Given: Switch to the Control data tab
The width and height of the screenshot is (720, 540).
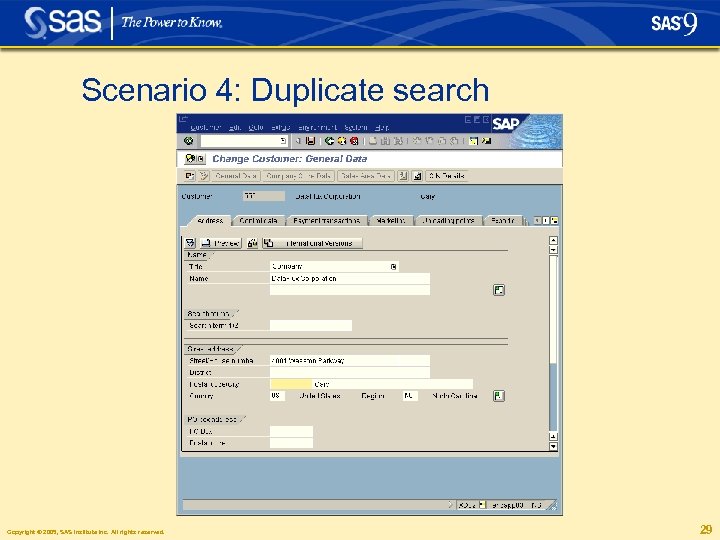Looking at the screenshot, I should (x=258, y=221).
